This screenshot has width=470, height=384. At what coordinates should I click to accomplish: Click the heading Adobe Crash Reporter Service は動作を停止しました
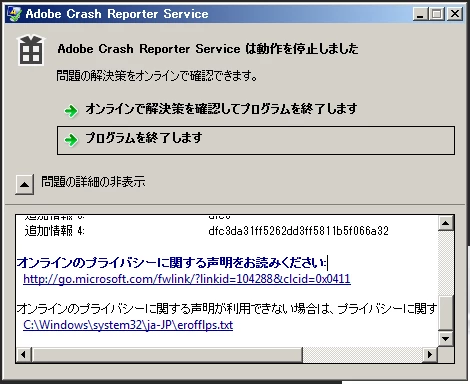click(x=208, y=49)
